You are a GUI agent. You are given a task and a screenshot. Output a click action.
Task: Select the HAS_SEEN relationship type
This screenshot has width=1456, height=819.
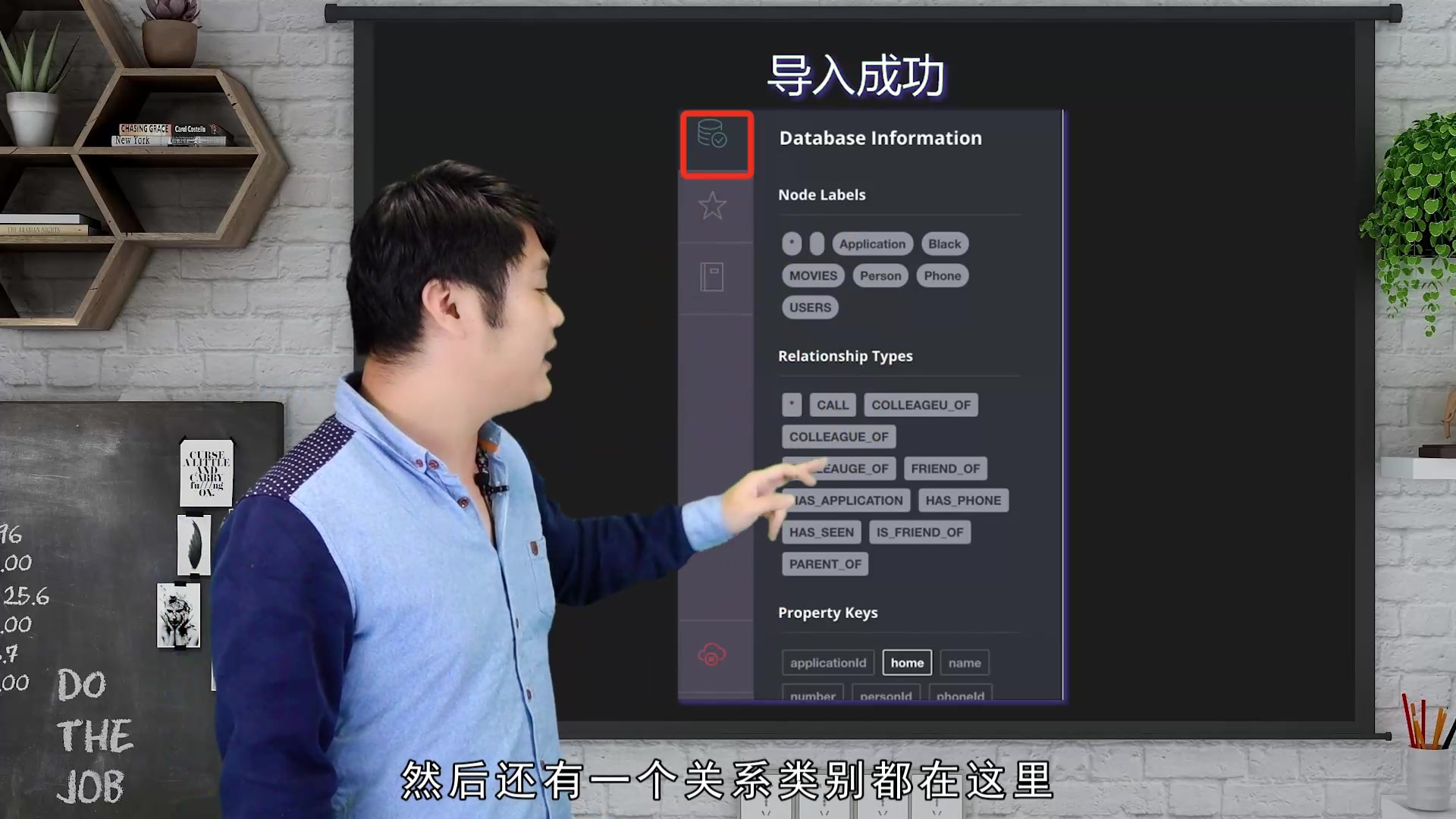[821, 532]
